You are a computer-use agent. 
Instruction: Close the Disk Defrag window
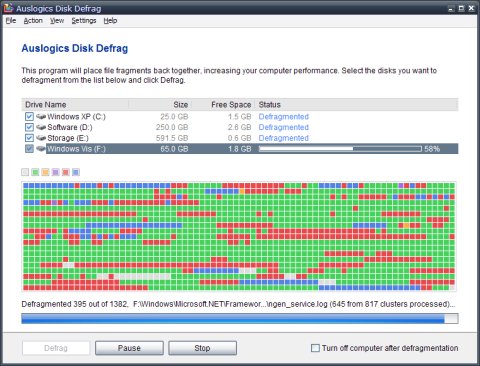[471, 8]
